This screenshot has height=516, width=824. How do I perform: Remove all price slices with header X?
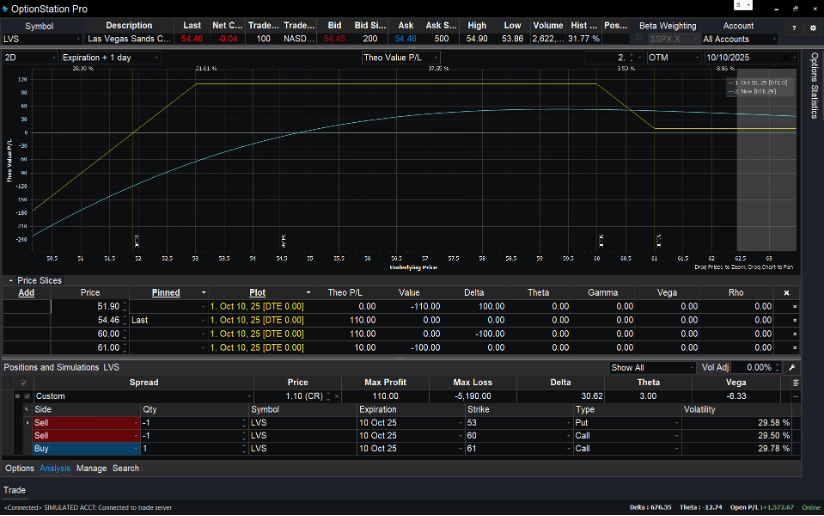pos(786,293)
